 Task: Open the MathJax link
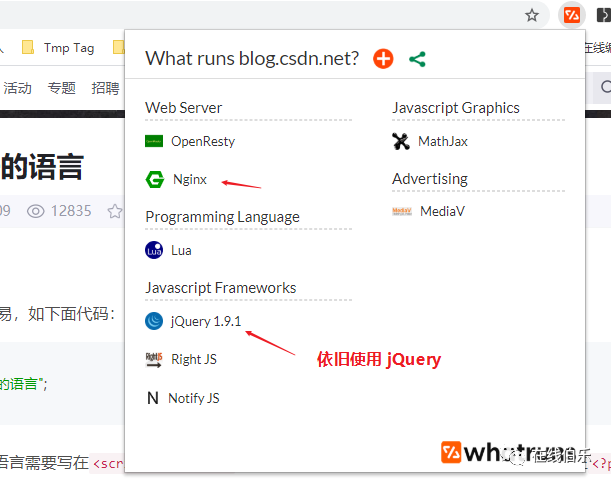coord(443,141)
